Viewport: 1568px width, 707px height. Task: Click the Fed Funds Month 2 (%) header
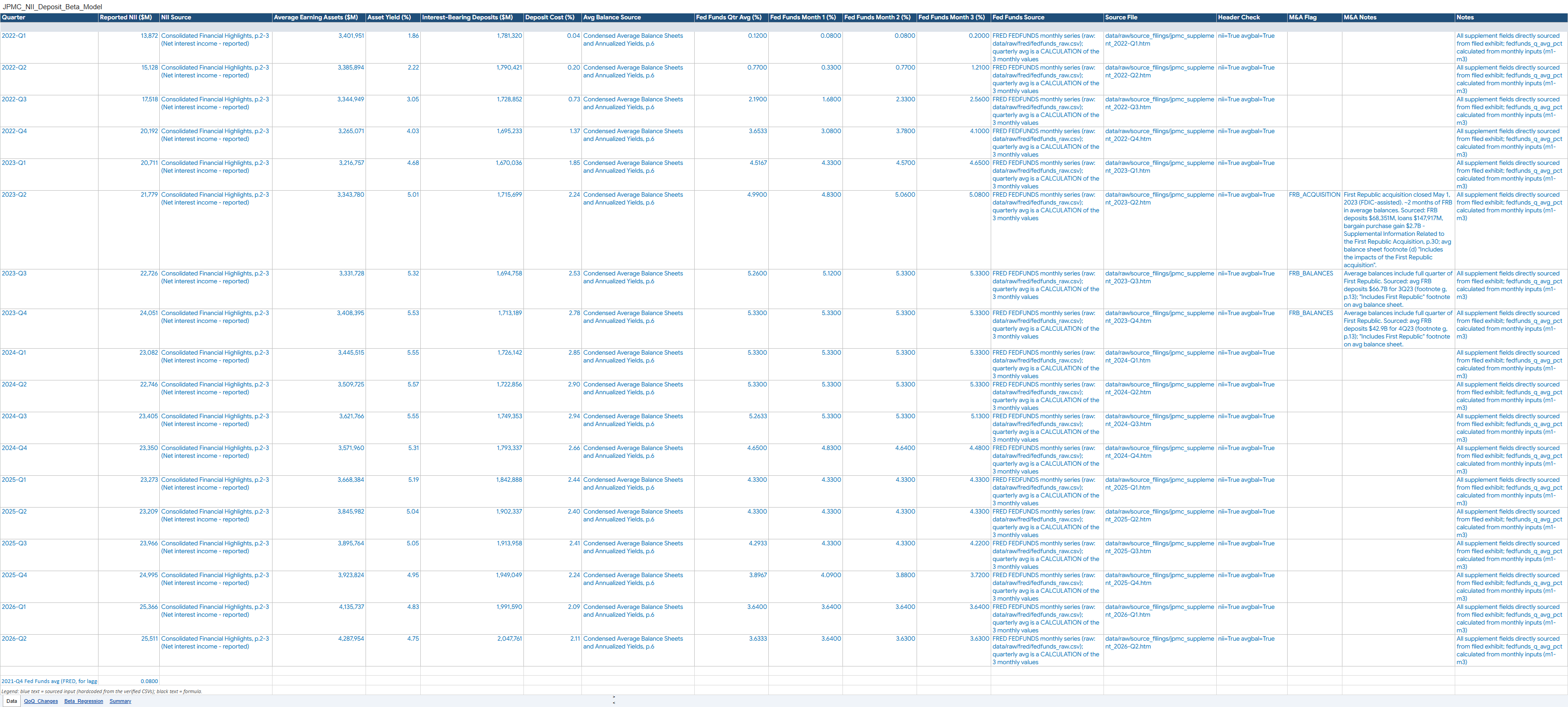[x=880, y=18]
